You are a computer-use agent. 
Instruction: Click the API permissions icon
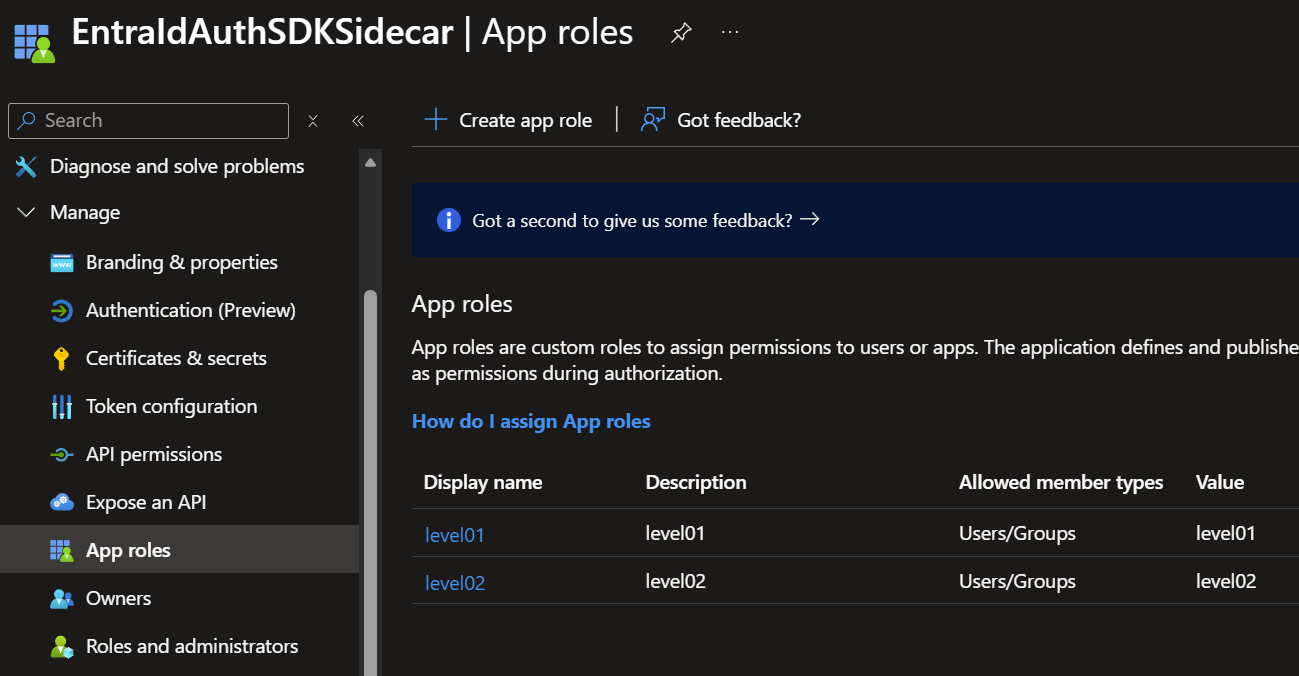coord(62,455)
